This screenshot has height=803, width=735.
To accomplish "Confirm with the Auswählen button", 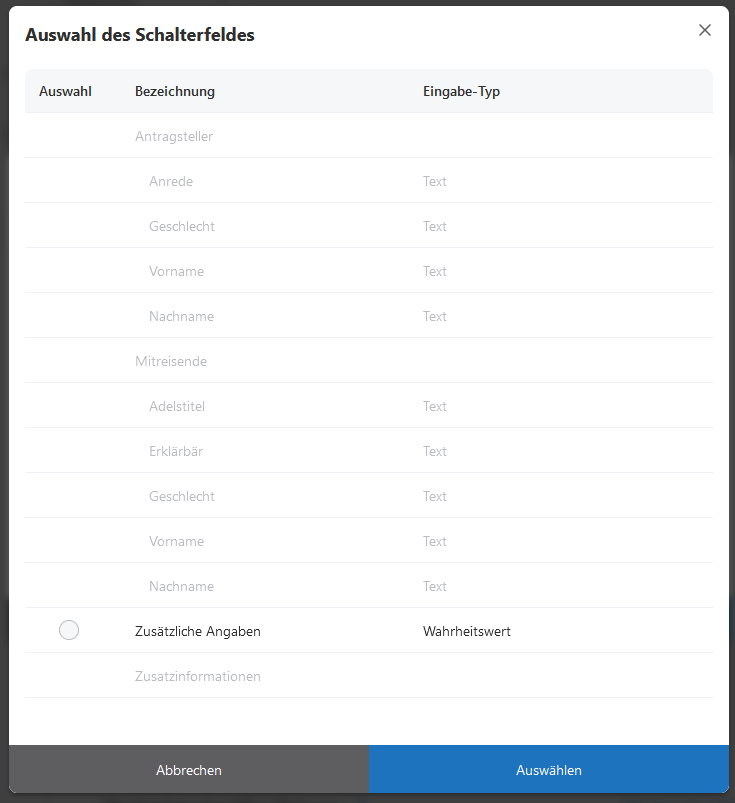I will [x=549, y=770].
